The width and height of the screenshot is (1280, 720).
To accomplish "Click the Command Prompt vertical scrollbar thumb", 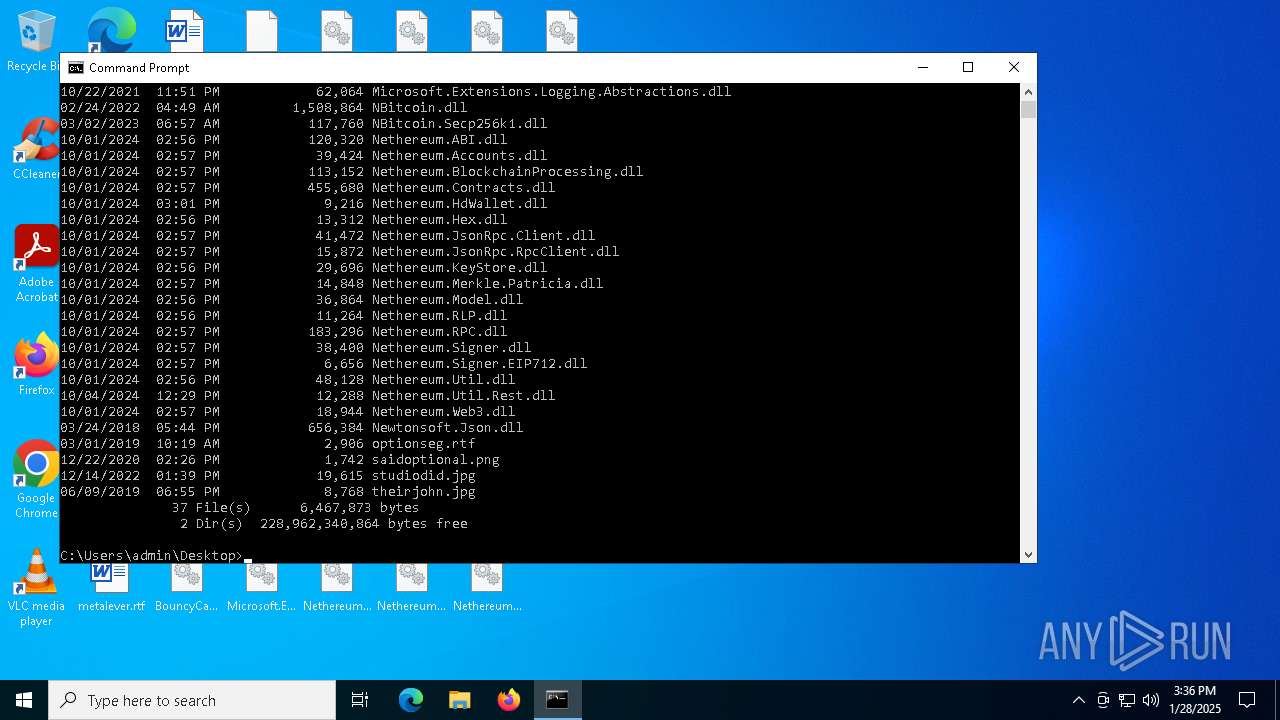I will (x=1028, y=109).
